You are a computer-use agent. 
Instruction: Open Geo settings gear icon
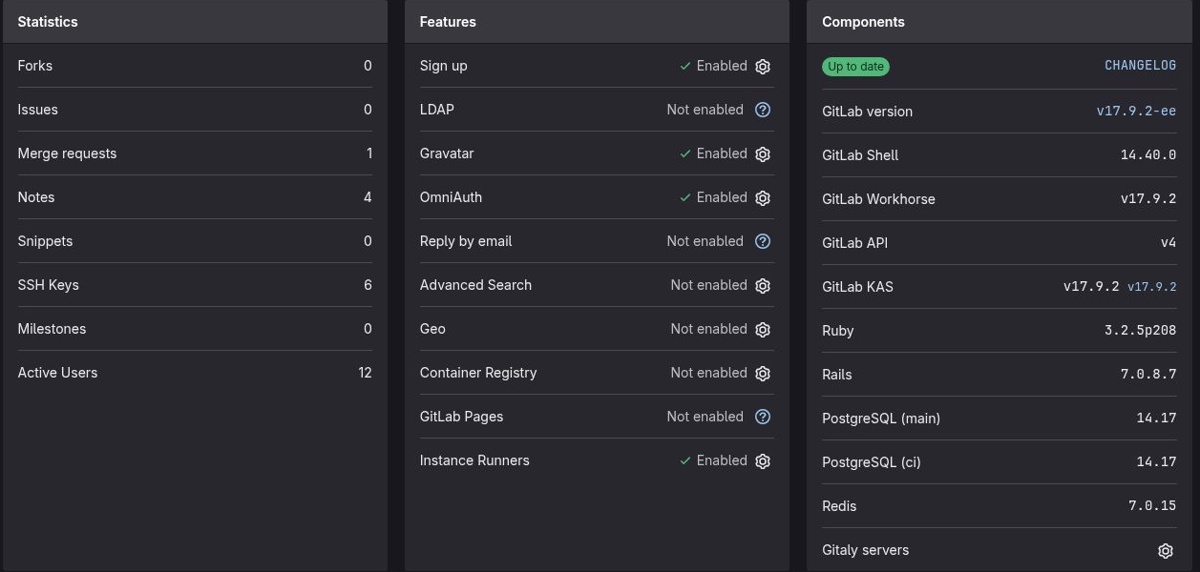763,329
